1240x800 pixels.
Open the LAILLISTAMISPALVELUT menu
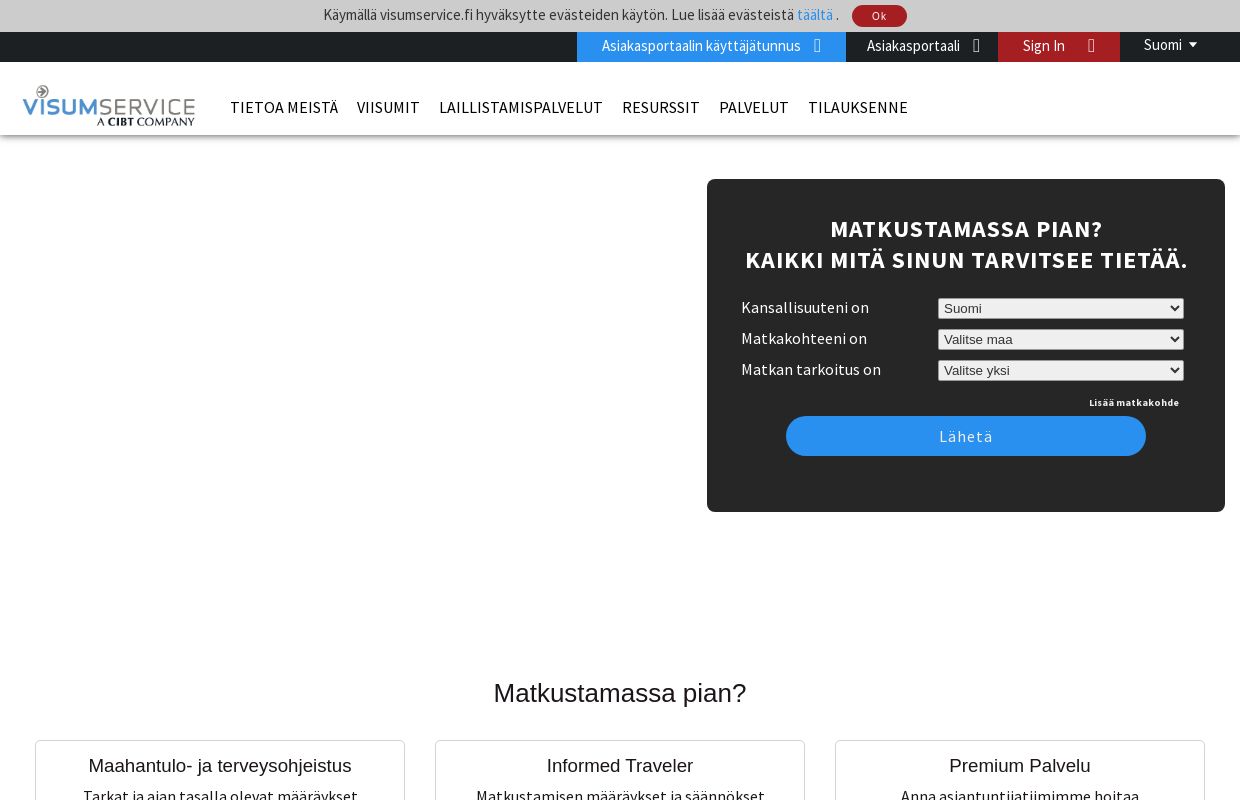tap(520, 107)
